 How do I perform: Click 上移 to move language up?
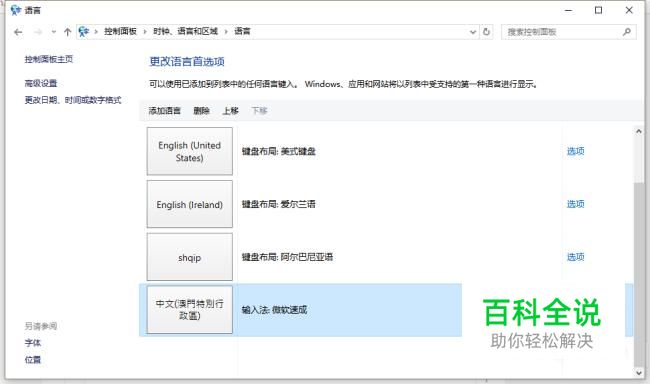tap(230, 111)
